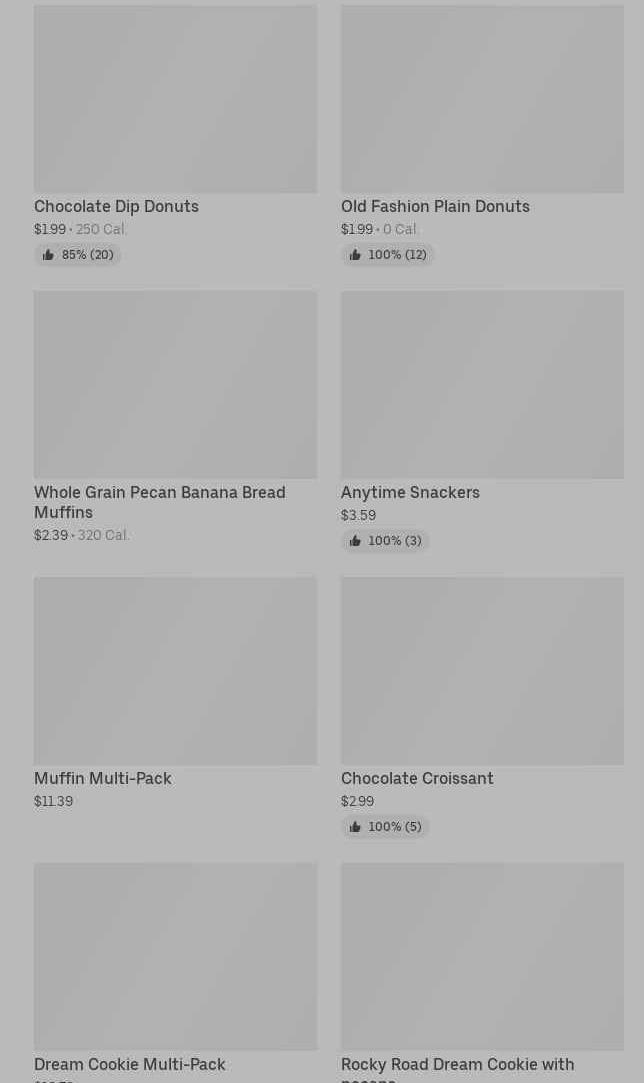The width and height of the screenshot is (644, 1083).
Task: Select the Chocolate Croissant product image
Action: (x=482, y=671)
